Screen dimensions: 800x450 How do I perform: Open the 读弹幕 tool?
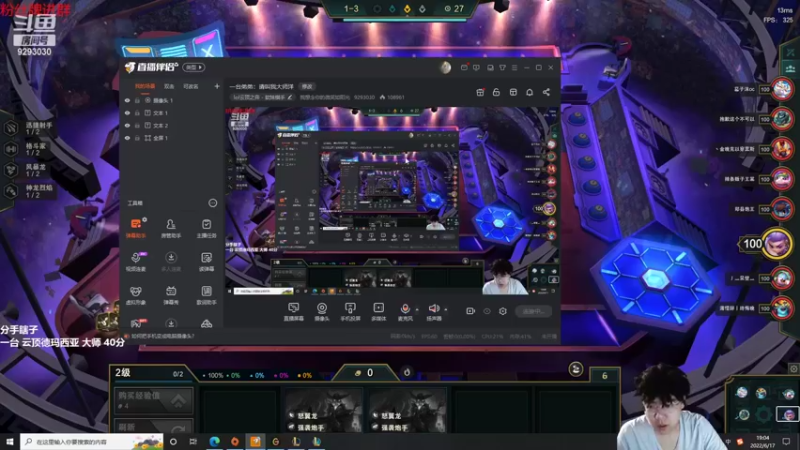206,261
